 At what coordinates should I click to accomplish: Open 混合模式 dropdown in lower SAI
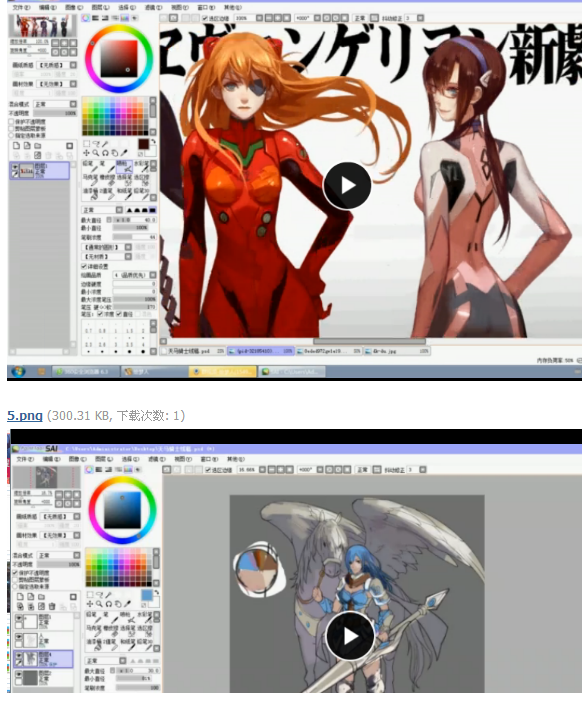tap(60, 555)
